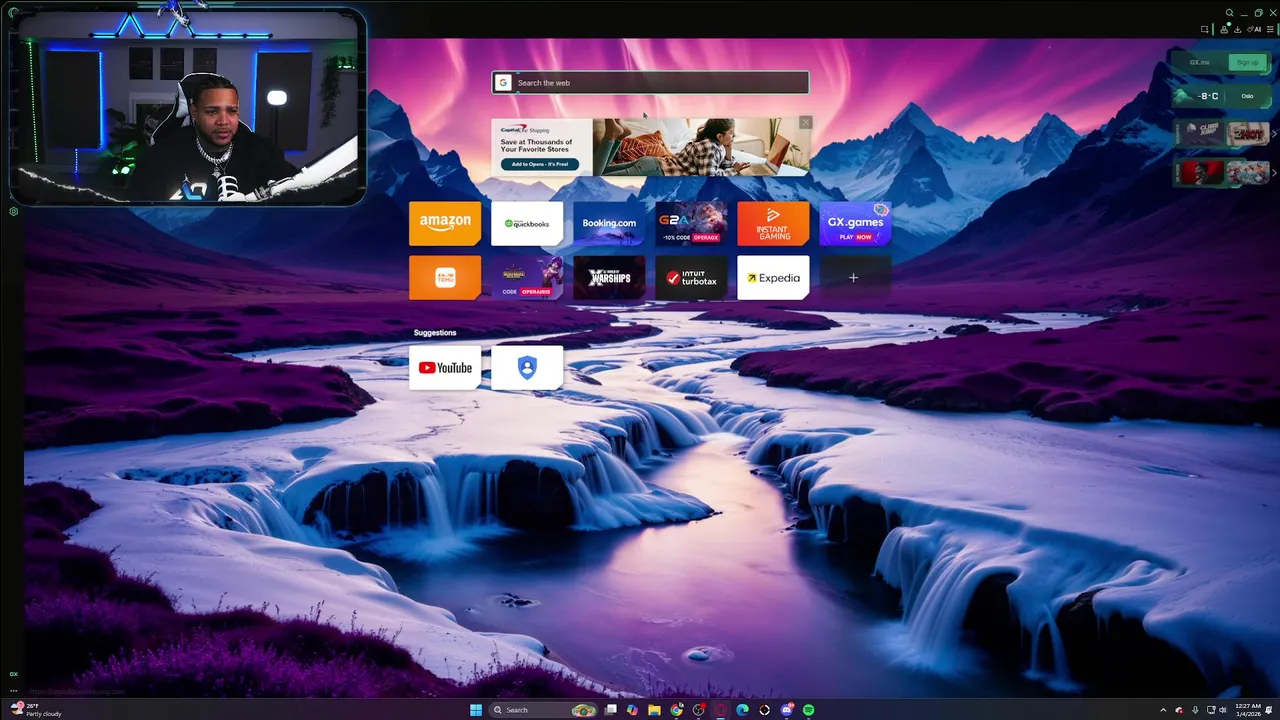Open the blue shield suggestion tile

tap(527, 368)
